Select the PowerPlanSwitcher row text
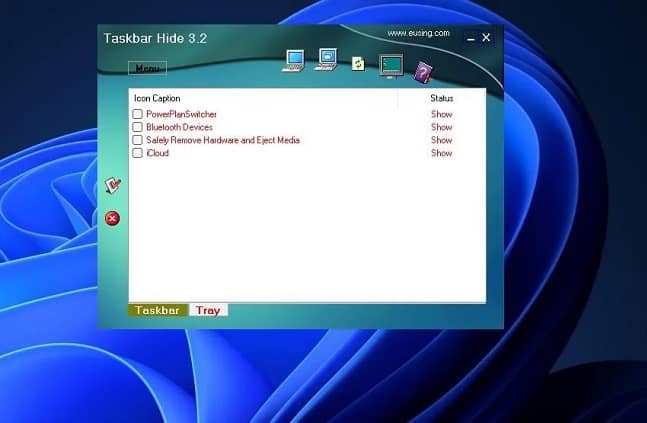This screenshot has height=423, width=647. pos(181,114)
